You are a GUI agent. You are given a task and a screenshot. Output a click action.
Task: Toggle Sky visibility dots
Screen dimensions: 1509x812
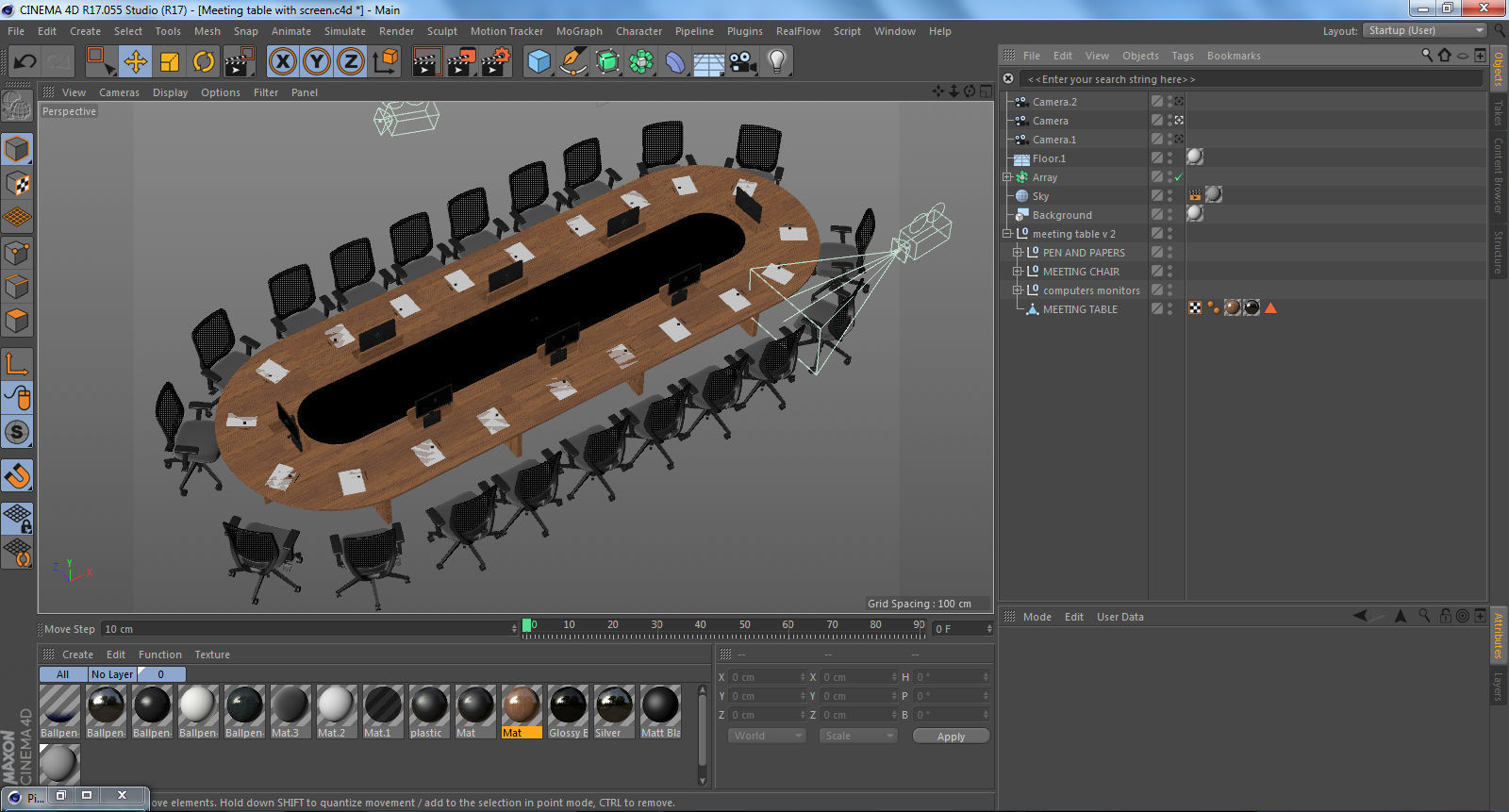click(1170, 196)
